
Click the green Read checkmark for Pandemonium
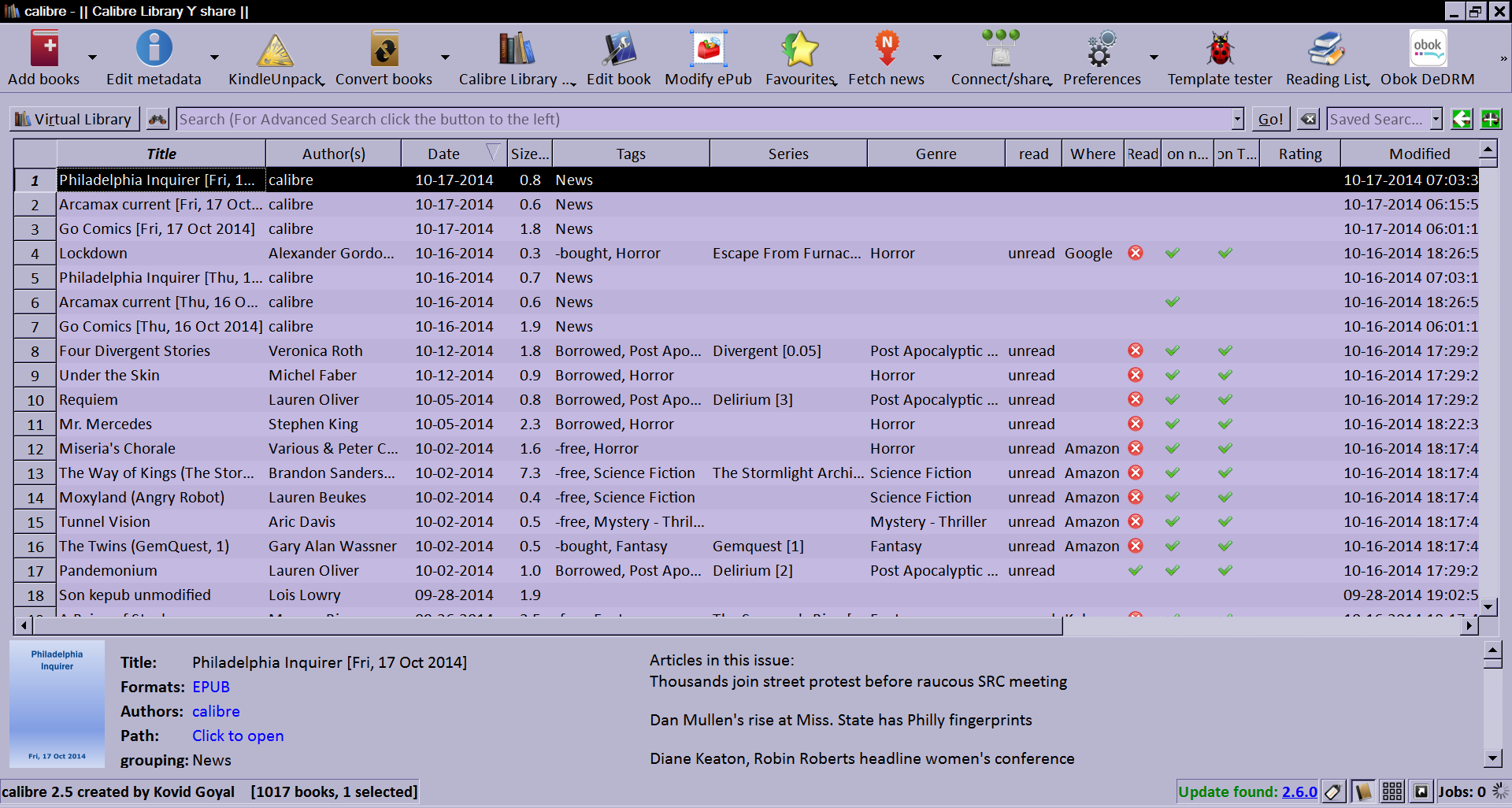pos(1136,570)
